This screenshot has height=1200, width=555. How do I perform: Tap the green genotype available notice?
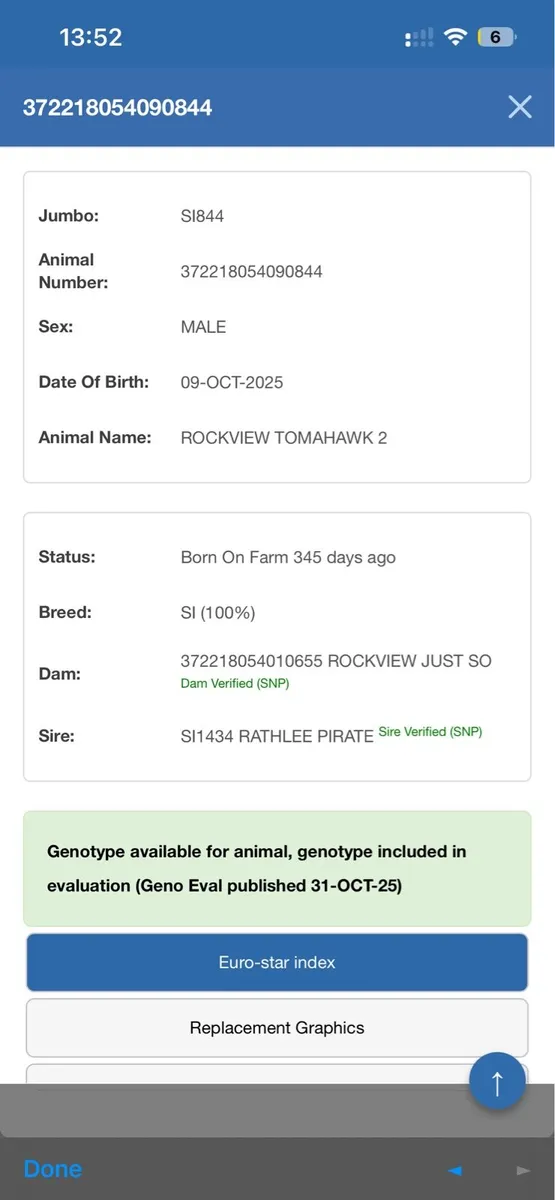[277, 868]
